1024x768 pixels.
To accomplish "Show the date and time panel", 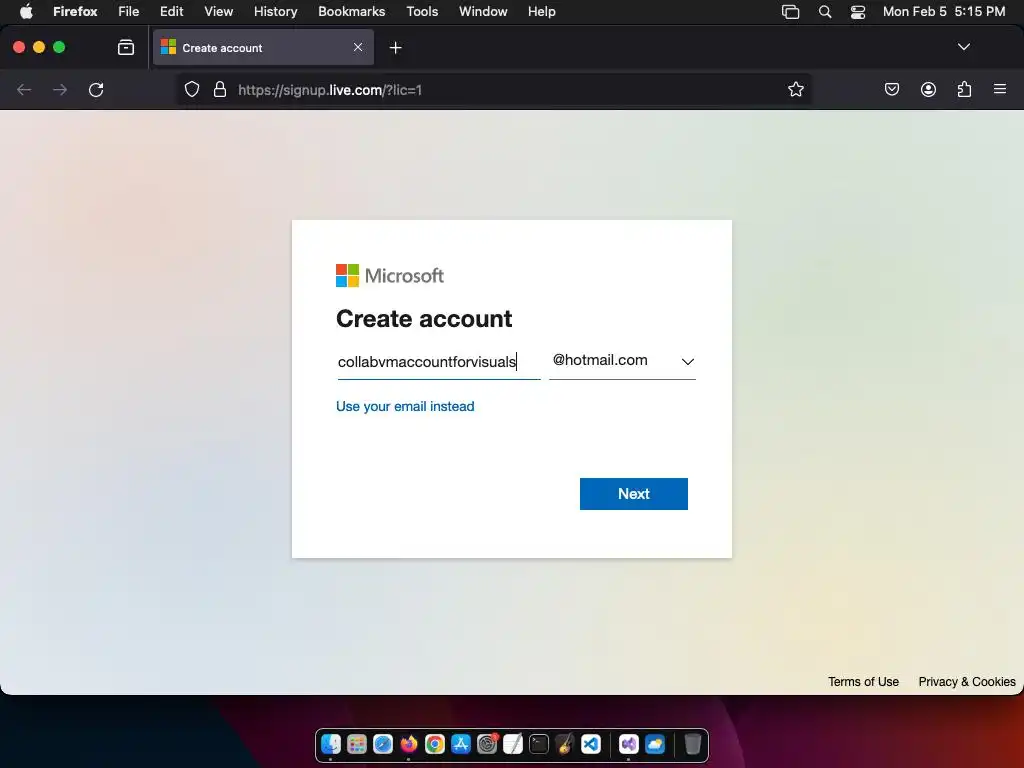I will pyautogui.click(x=944, y=11).
